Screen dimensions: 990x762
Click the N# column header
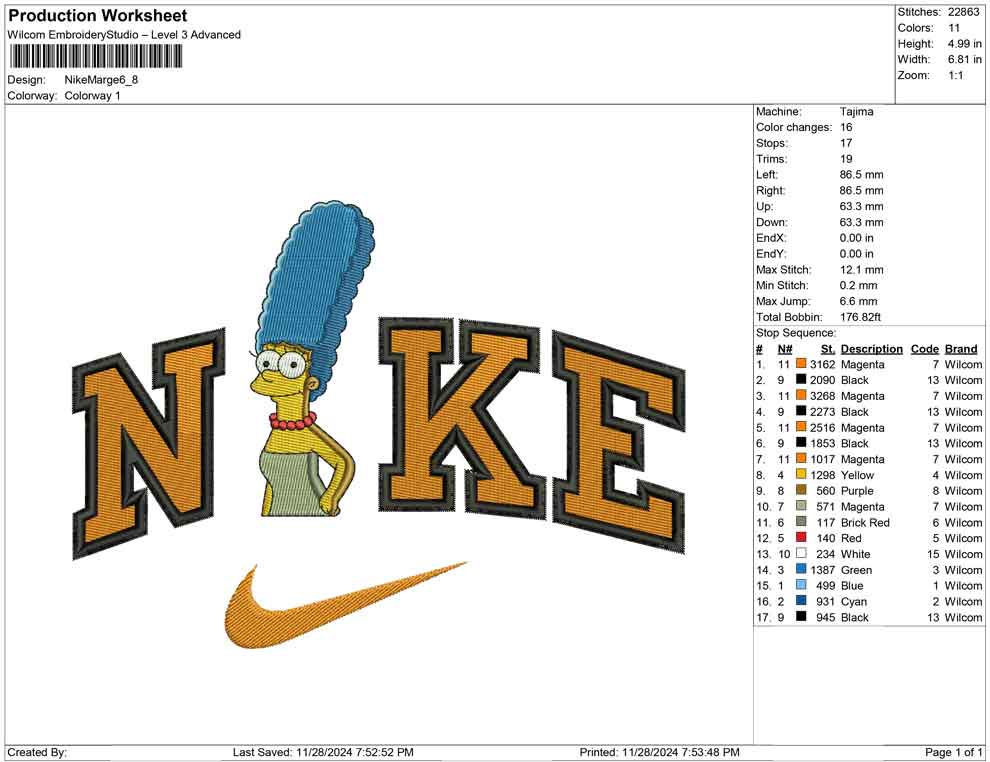(785, 349)
